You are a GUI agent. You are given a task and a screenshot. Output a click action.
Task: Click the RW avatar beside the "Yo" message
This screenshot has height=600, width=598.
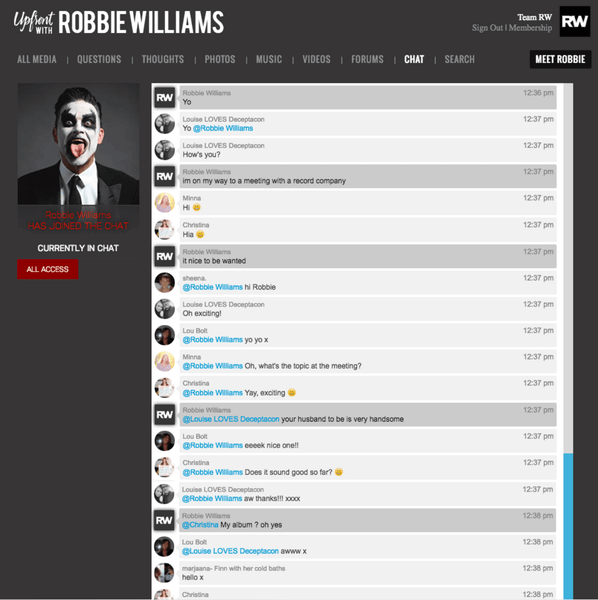click(x=165, y=98)
